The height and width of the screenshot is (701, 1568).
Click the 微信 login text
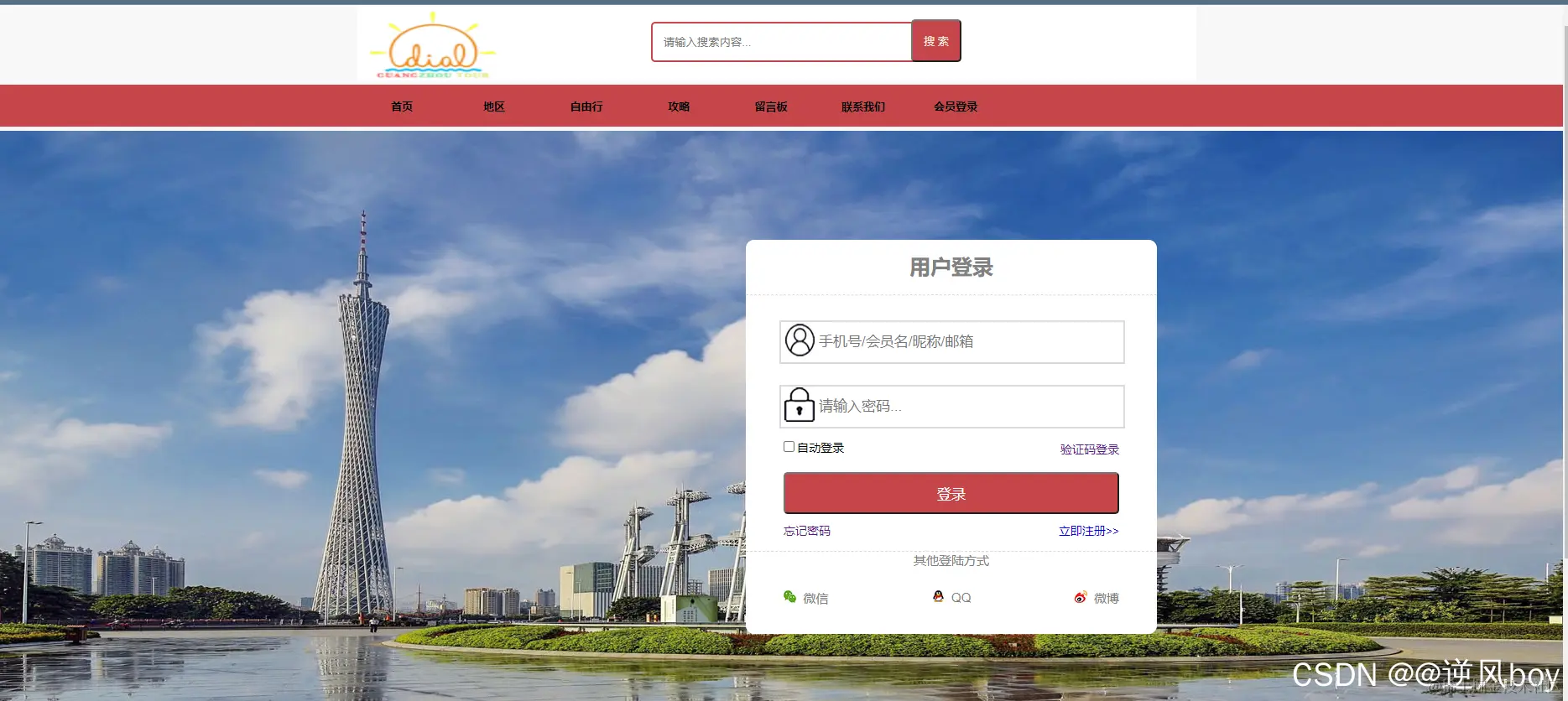[x=815, y=598]
